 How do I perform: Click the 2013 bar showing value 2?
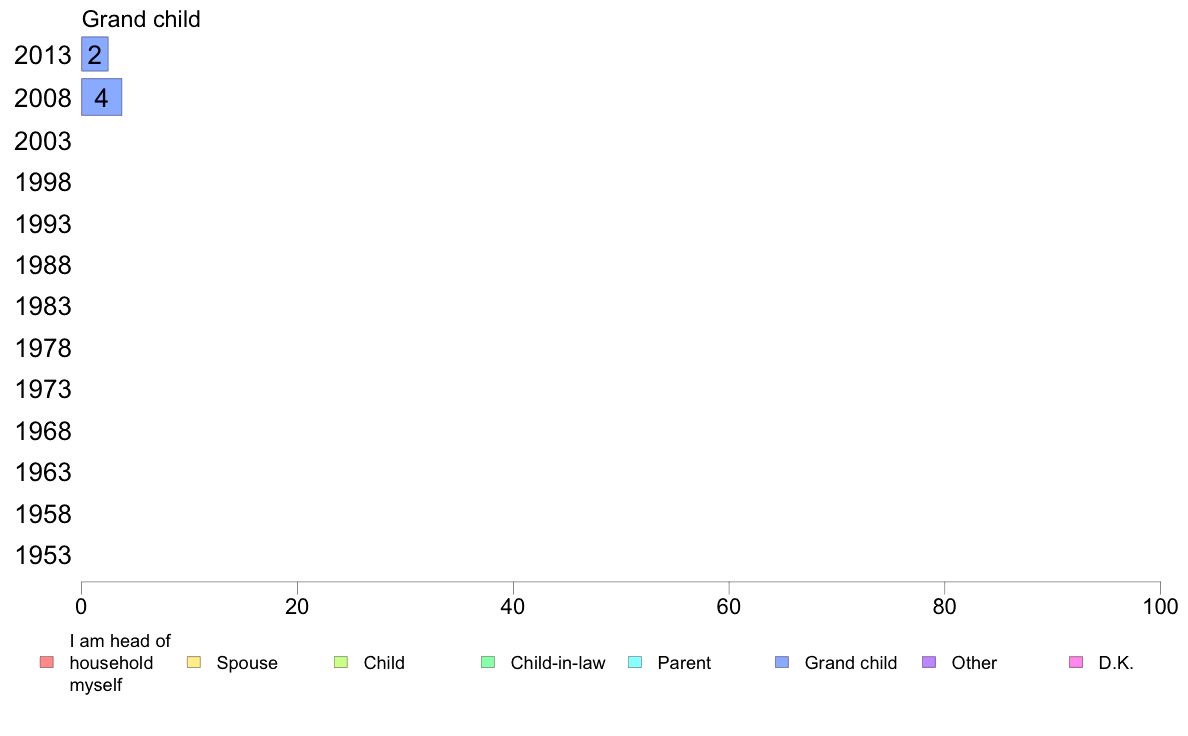(x=95, y=55)
